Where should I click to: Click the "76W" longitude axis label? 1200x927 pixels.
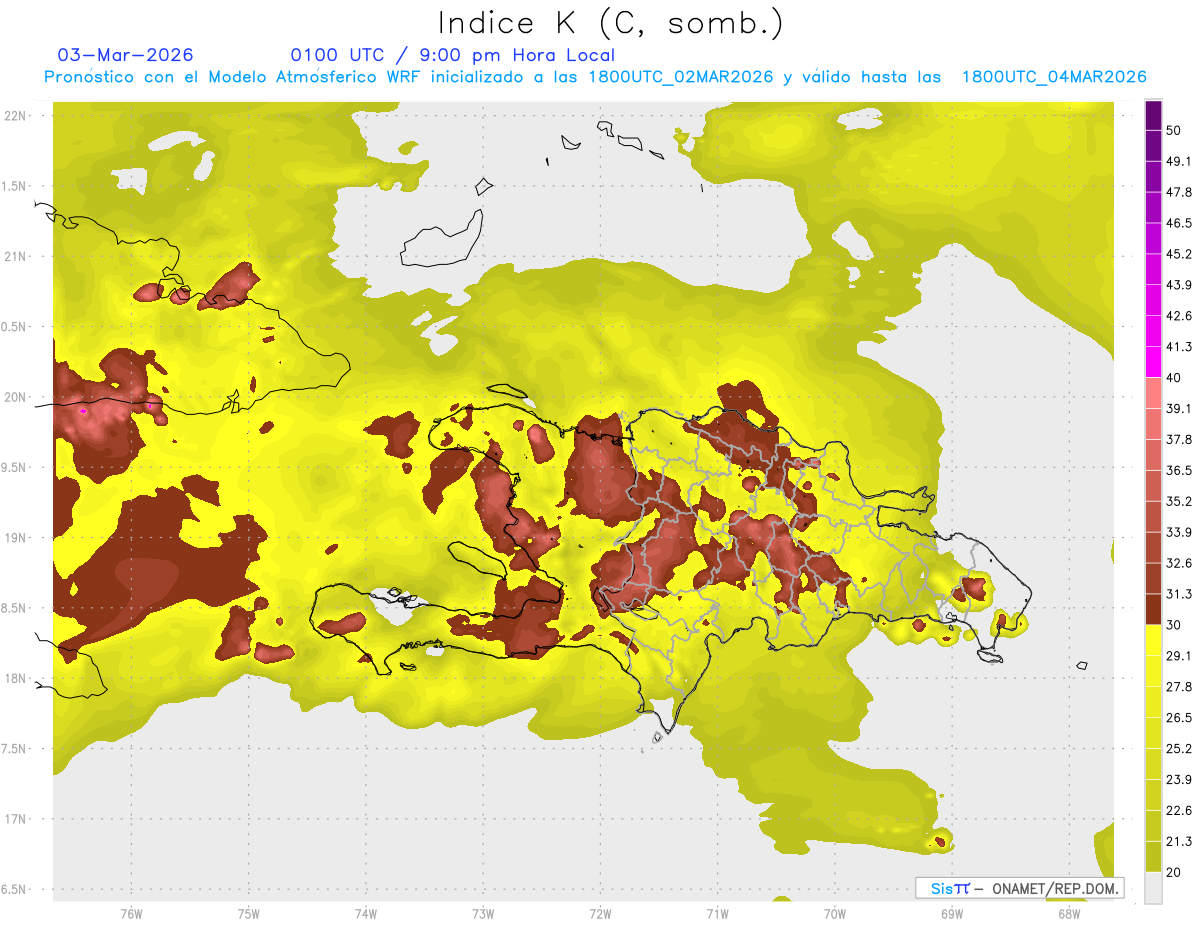tap(131, 914)
